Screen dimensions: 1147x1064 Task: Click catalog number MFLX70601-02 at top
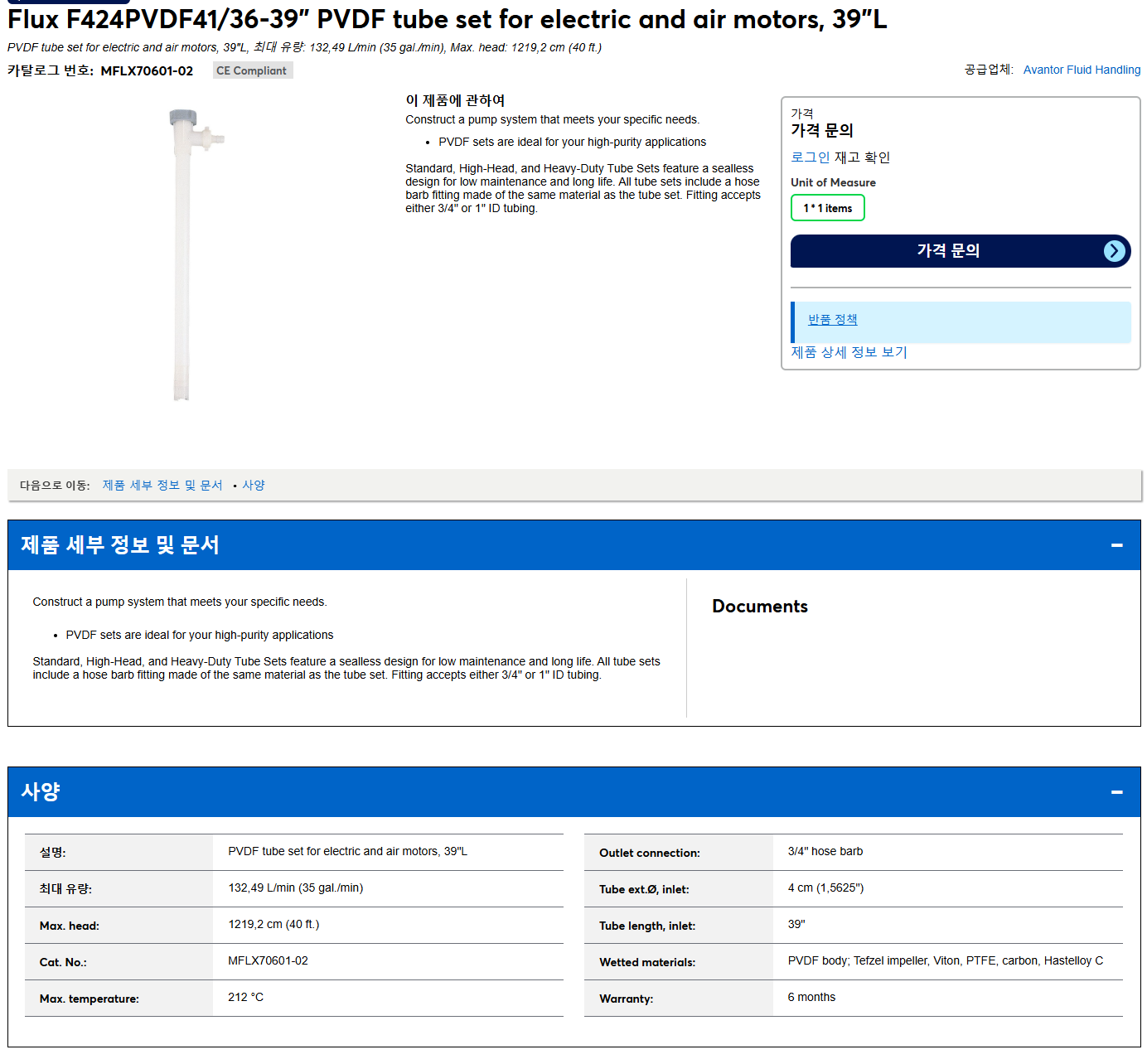(x=147, y=71)
